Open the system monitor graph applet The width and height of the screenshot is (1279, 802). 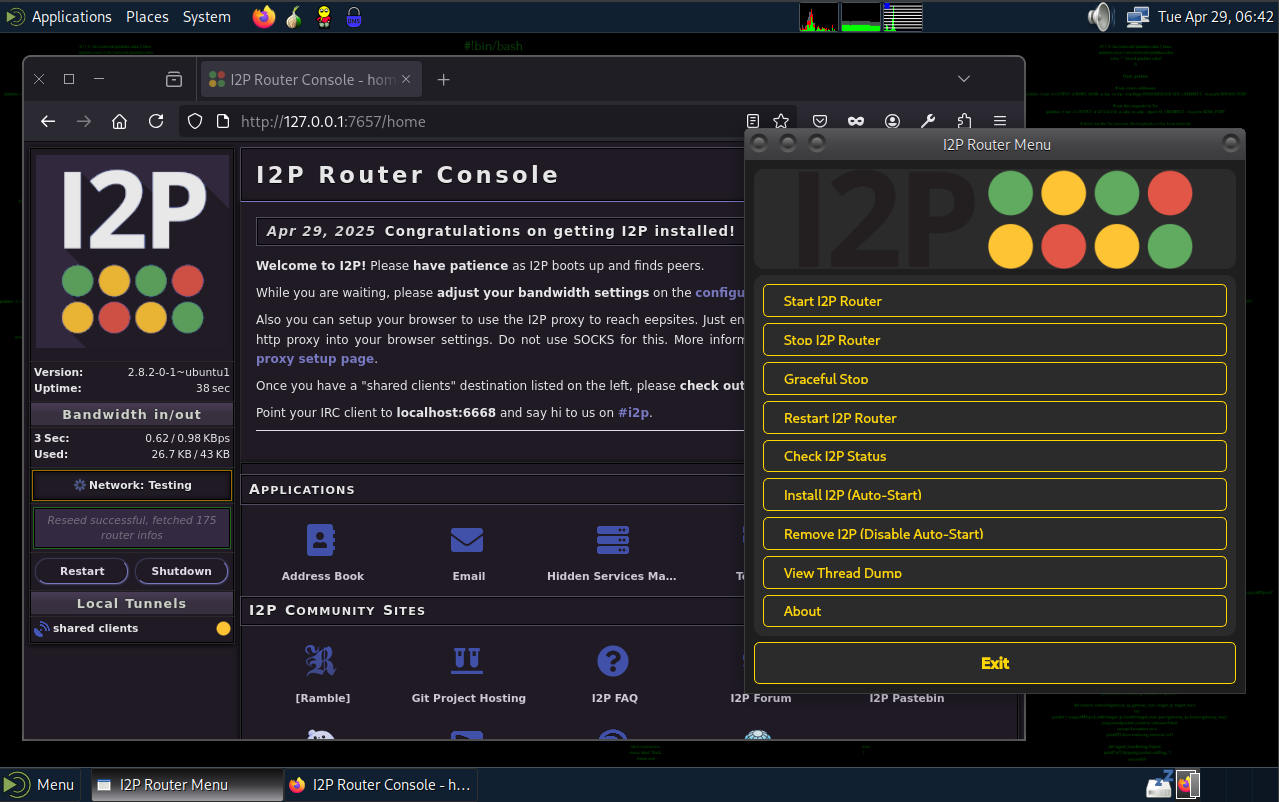861,17
